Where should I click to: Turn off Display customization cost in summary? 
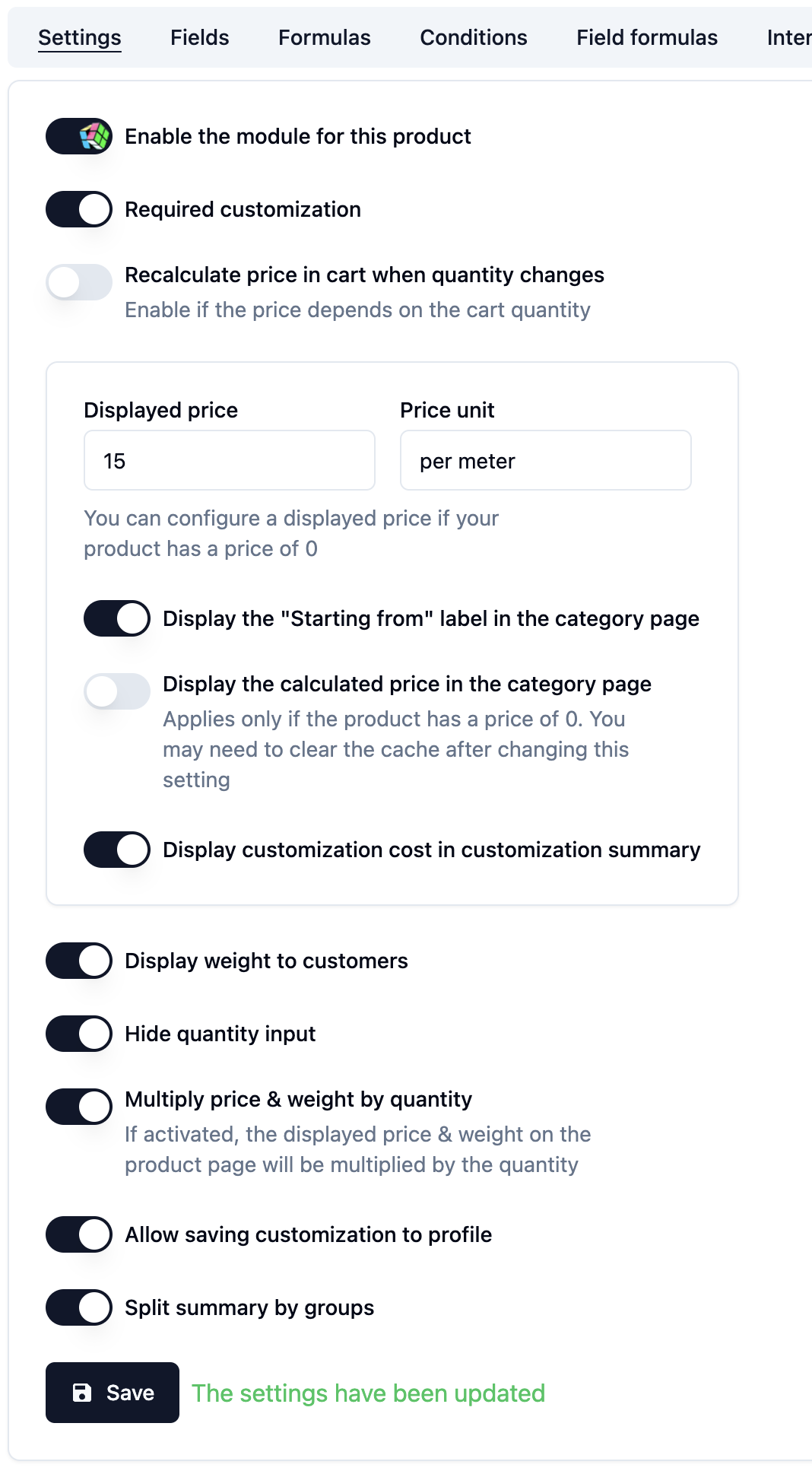click(x=116, y=850)
